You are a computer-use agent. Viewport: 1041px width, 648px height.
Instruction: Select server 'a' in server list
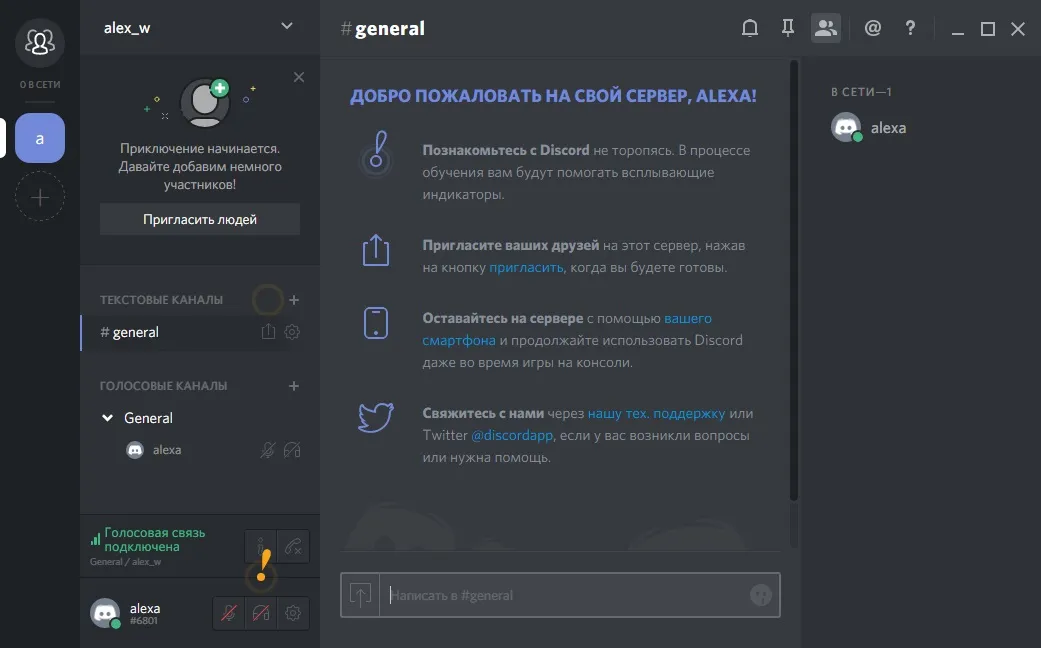(x=40, y=138)
